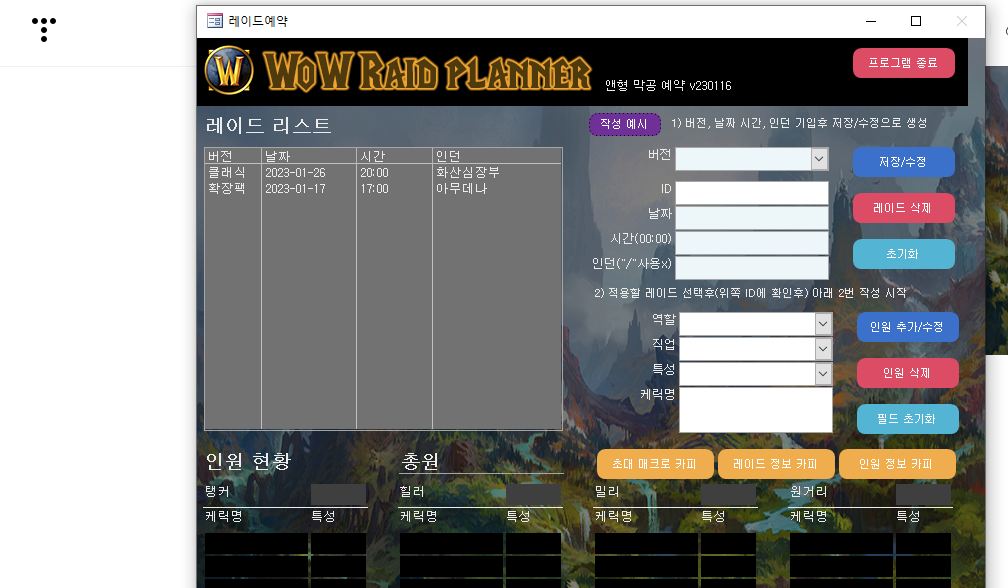The height and width of the screenshot is (588, 1008).
Task: Focus the 인던 dungeon input field
Action: 752,267
